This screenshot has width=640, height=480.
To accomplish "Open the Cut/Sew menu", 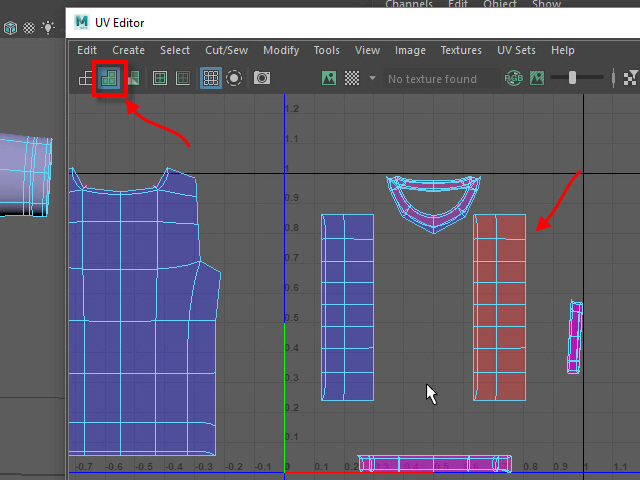I will pyautogui.click(x=226, y=50).
